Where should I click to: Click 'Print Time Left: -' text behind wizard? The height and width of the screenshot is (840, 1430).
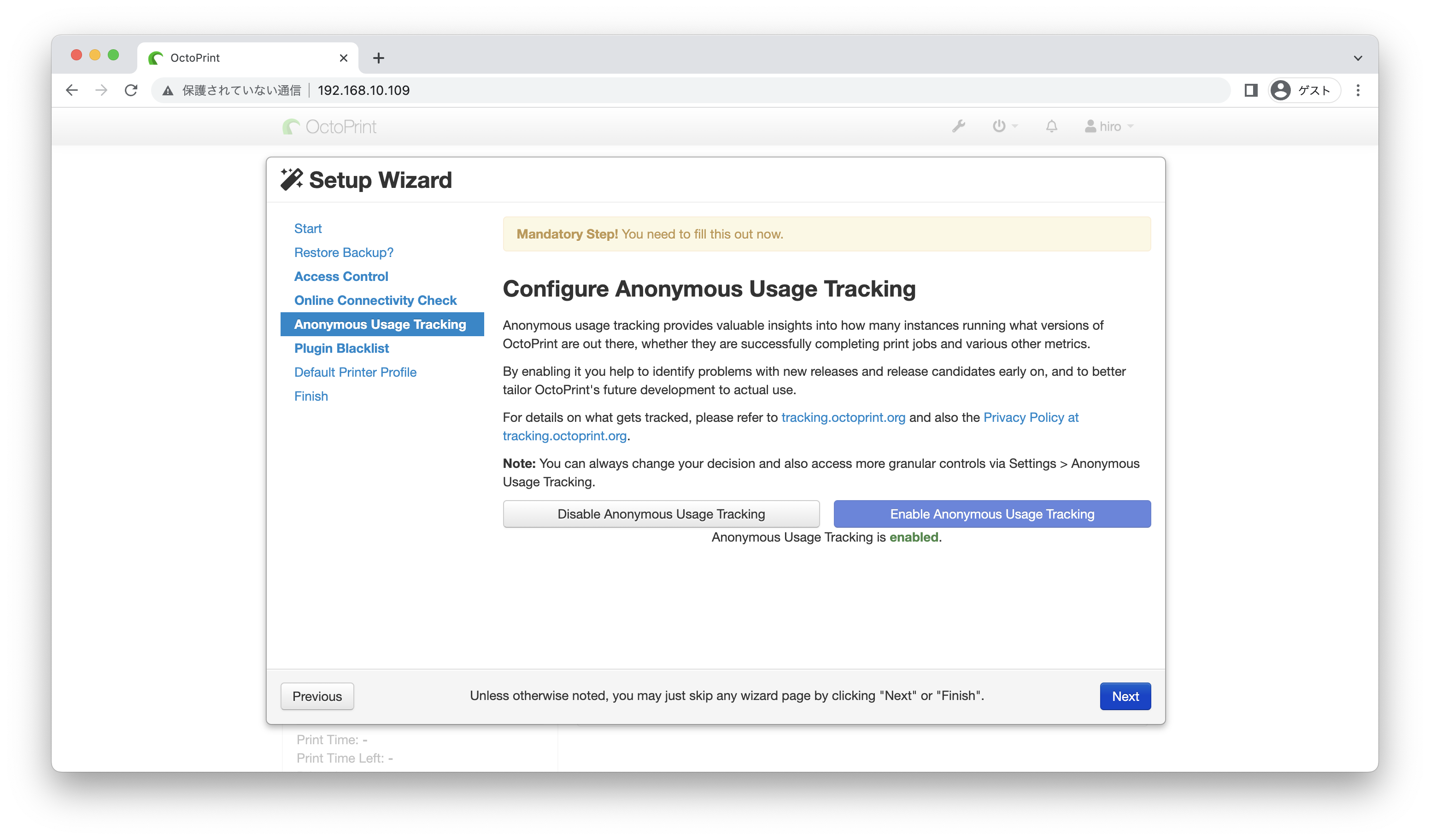(345, 758)
